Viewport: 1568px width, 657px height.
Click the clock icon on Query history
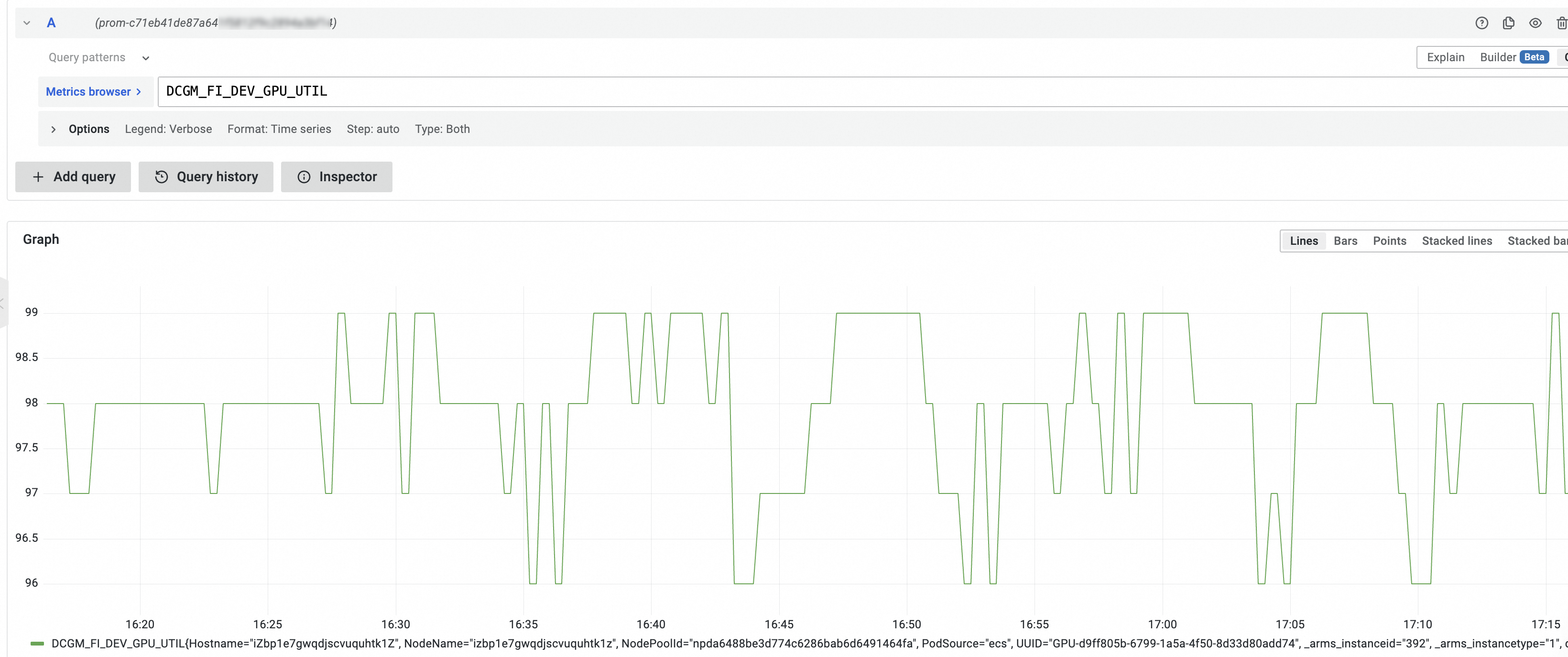[161, 176]
